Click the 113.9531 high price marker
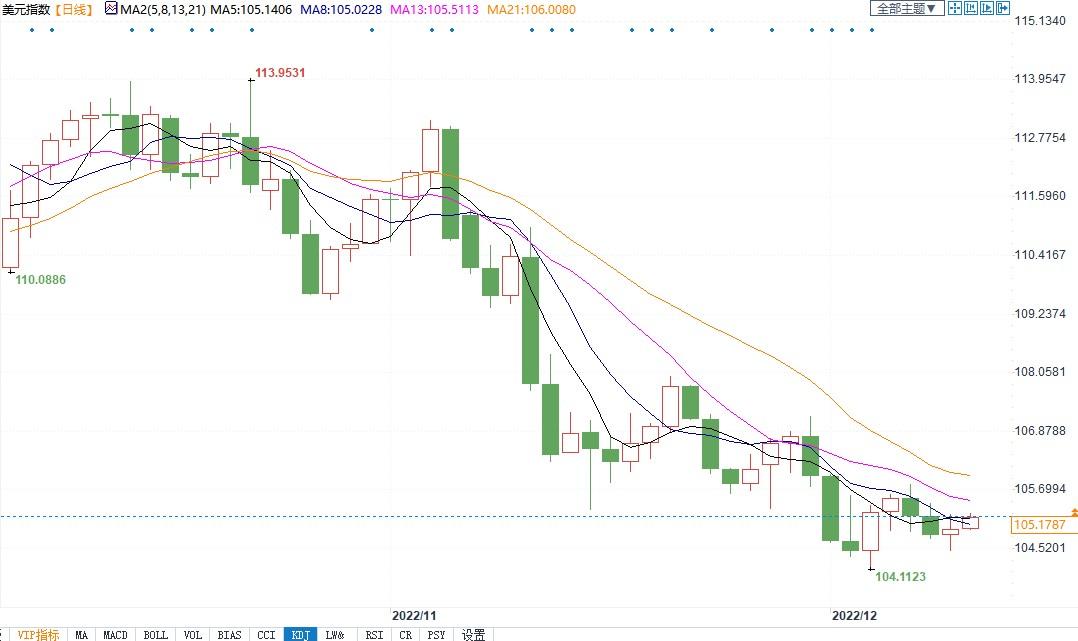This screenshot has height=641, width=1078. pos(280,72)
